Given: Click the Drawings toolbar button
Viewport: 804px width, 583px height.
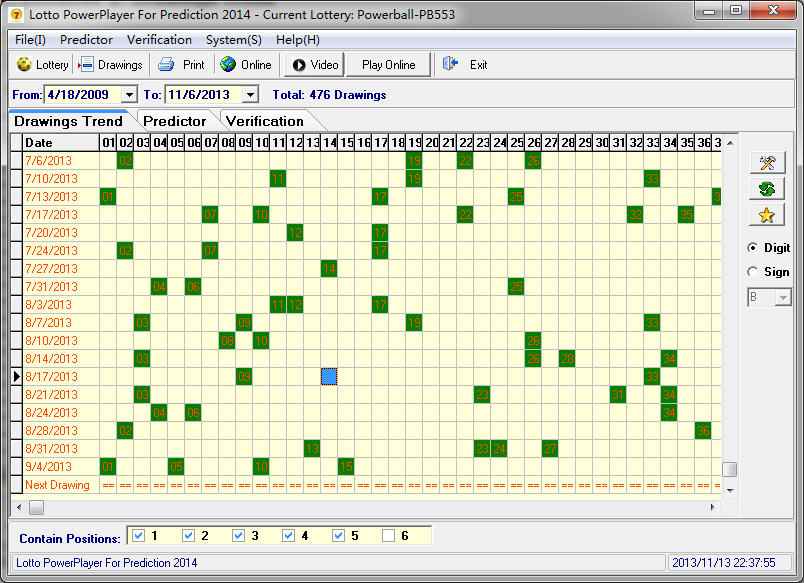Looking at the screenshot, I should tap(110, 65).
